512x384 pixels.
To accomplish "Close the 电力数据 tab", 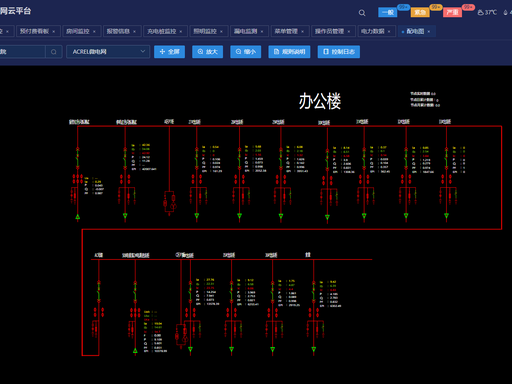I will (x=389, y=32).
